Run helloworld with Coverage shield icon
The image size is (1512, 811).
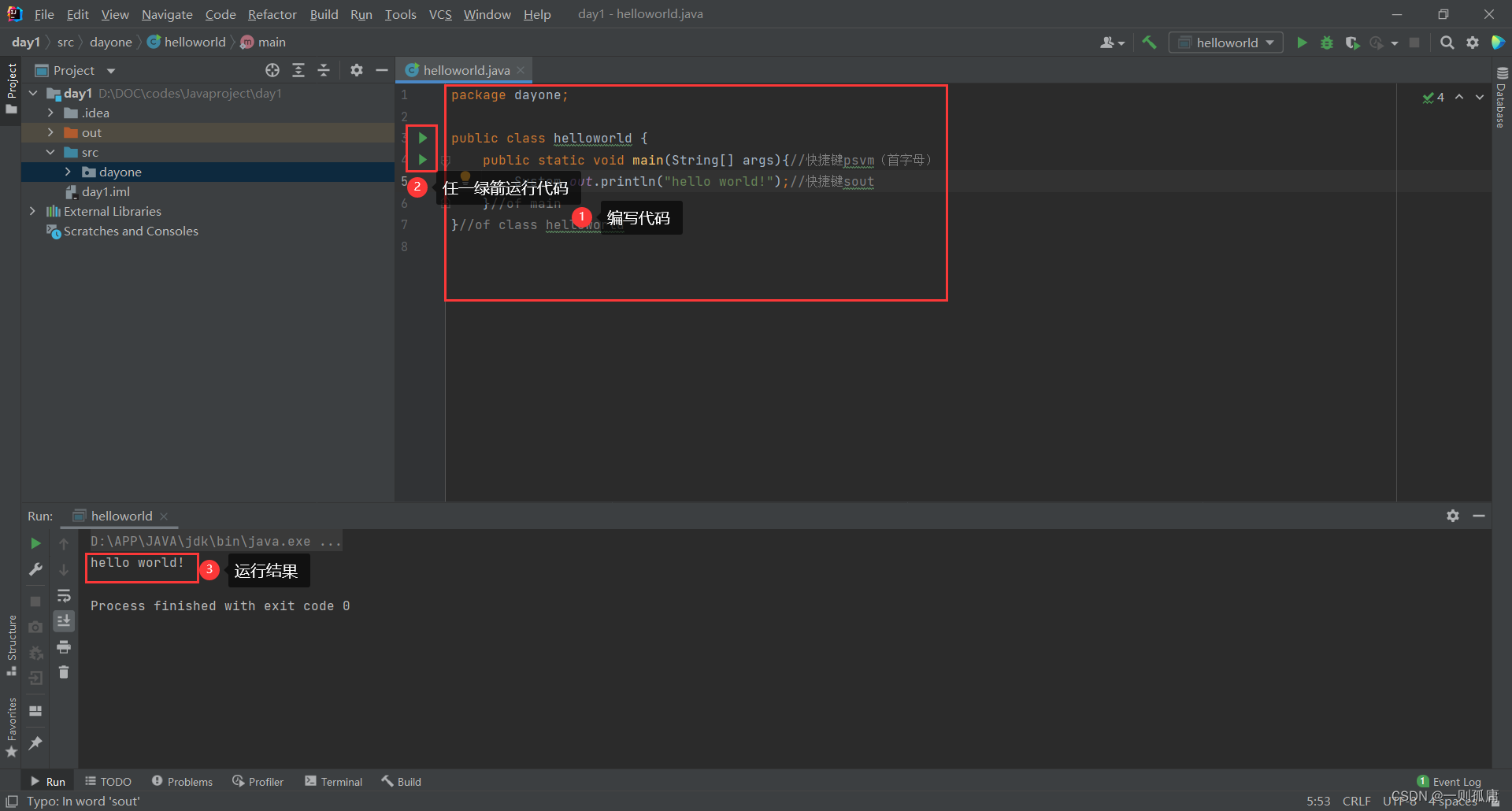click(x=1354, y=43)
